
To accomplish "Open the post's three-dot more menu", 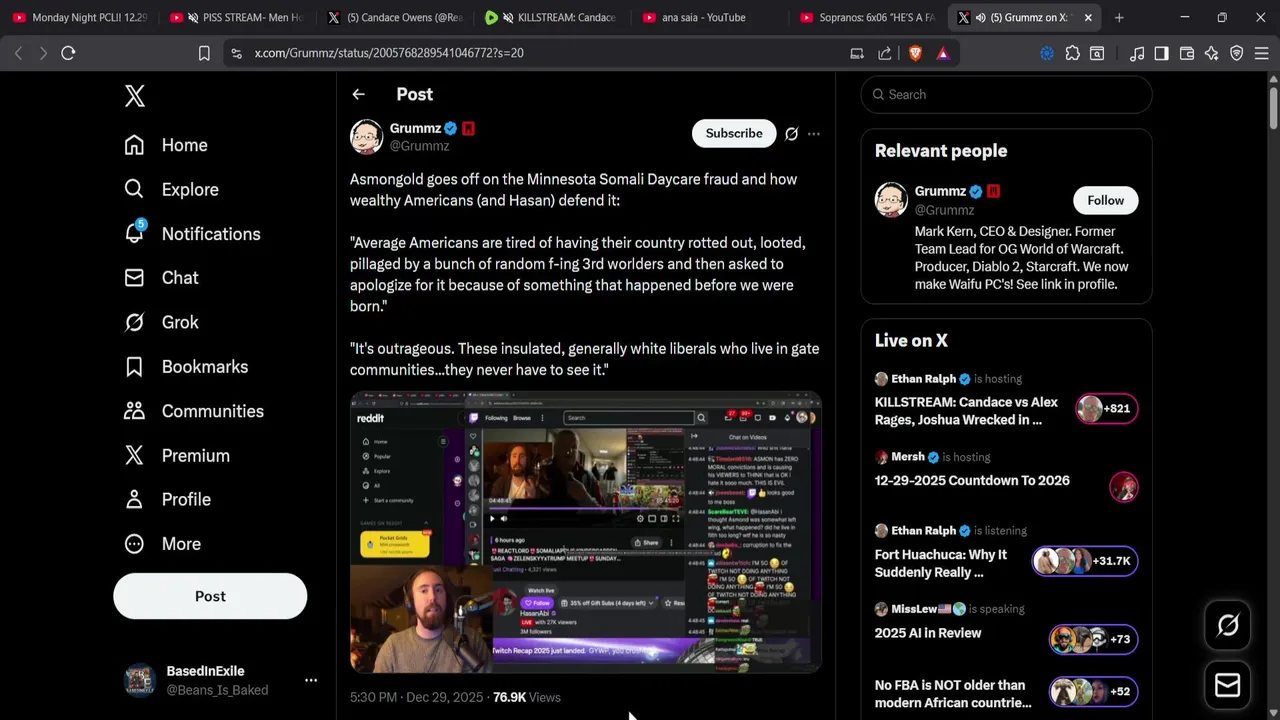I will tap(814, 133).
